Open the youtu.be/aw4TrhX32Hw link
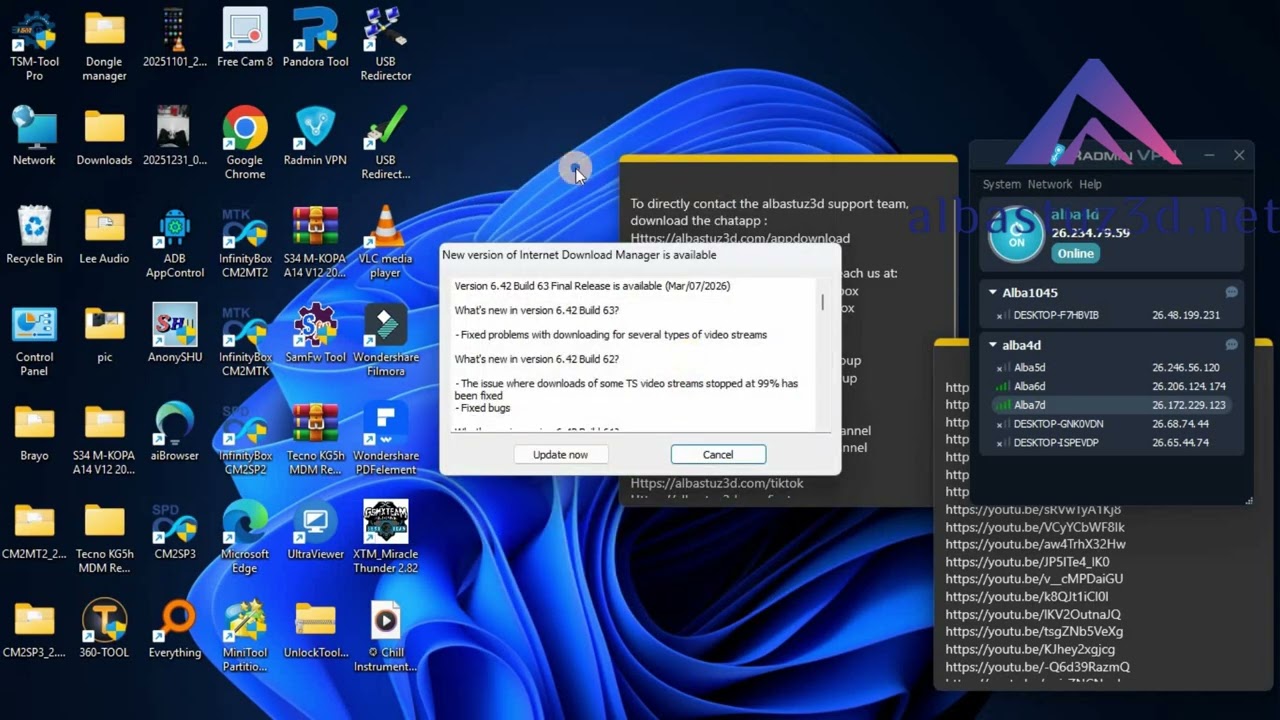1280x720 pixels. pyautogui.click(x=1035, y=544)
